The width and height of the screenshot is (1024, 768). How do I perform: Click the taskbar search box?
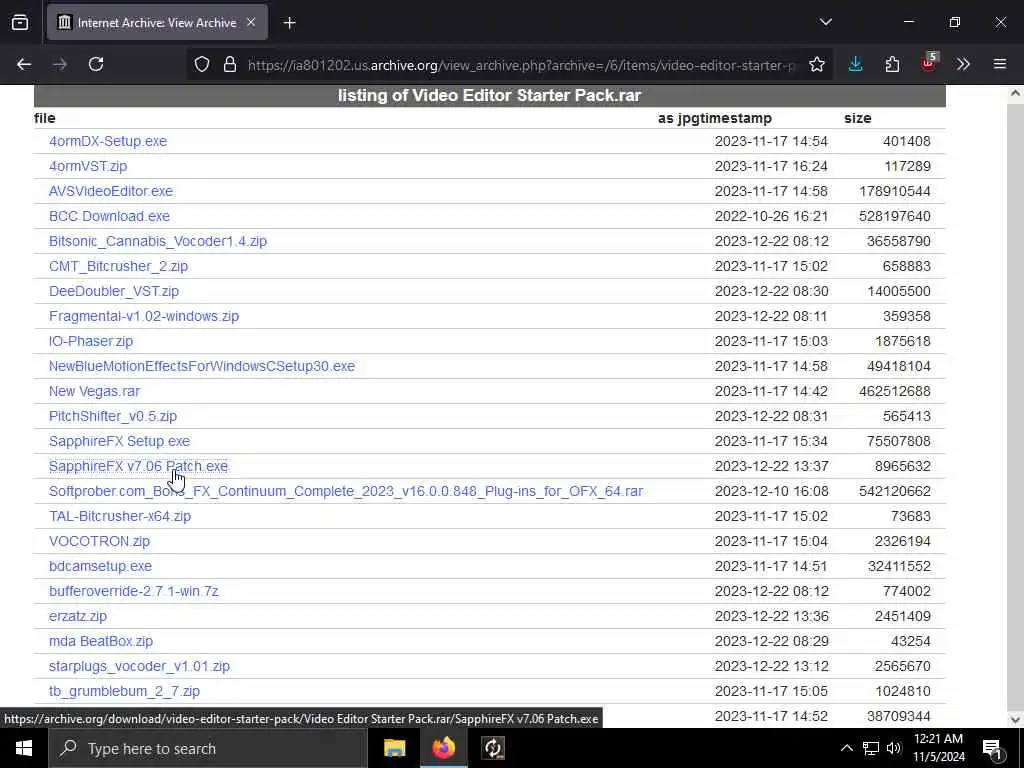[x=208, y=748]
